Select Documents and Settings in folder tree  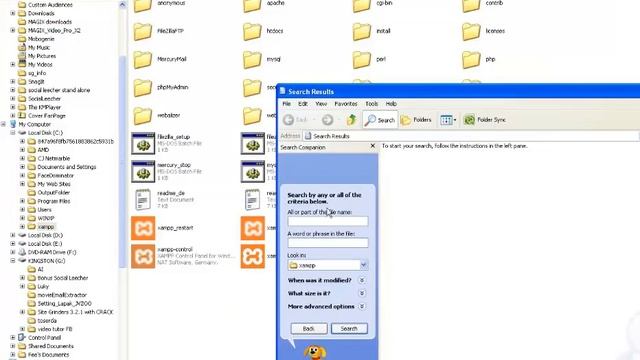pyautogui.click(x=67, y=167)
